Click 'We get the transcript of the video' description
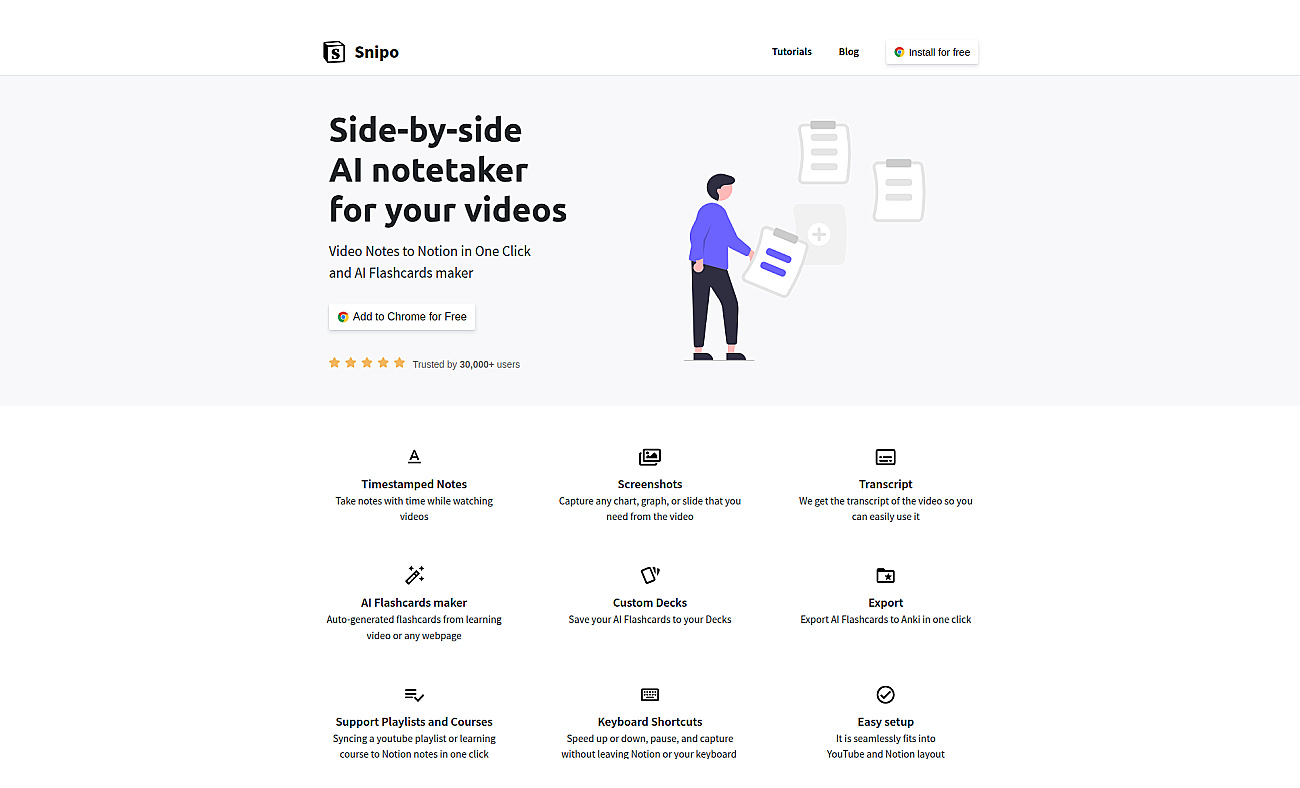This screenshot has width=1300, height=788. point(886,509)
